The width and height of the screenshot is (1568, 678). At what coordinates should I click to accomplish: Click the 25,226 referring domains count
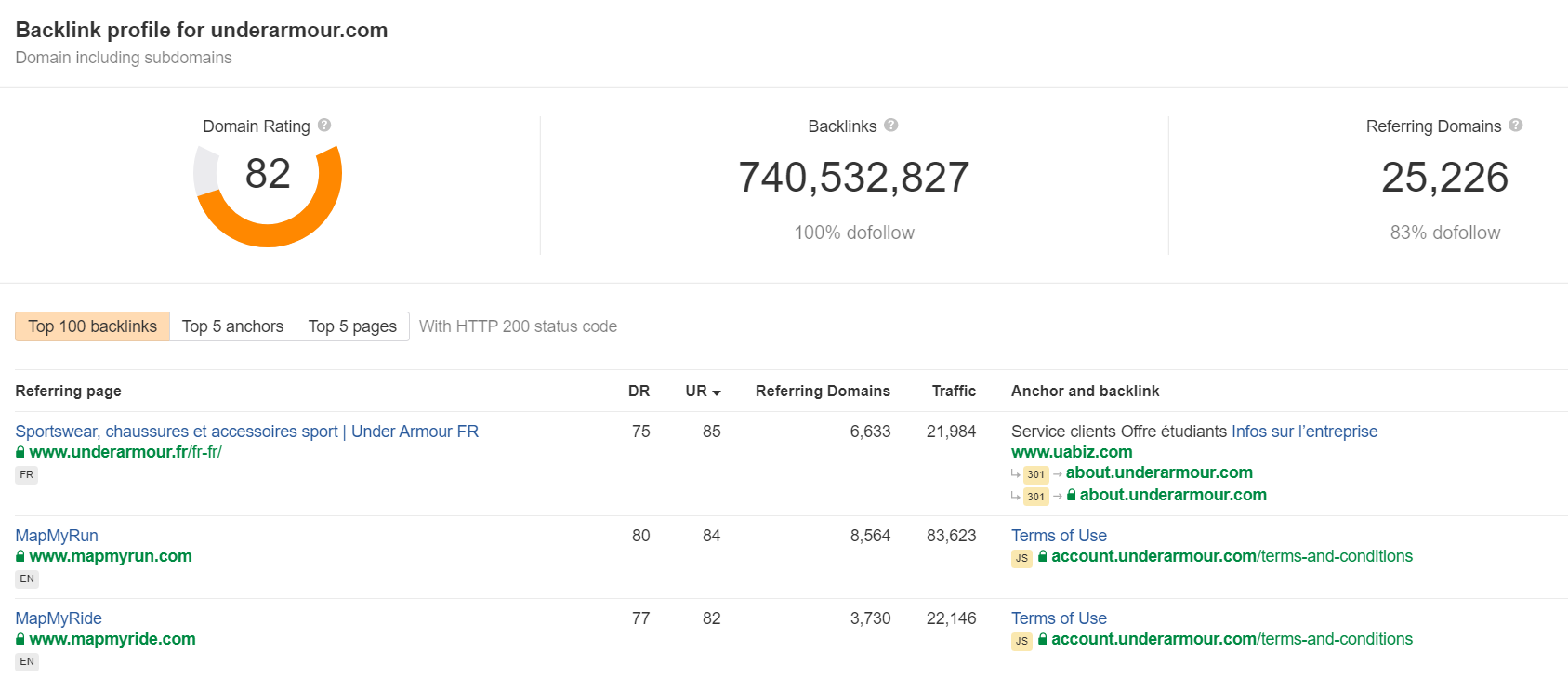coord(1444,177)
